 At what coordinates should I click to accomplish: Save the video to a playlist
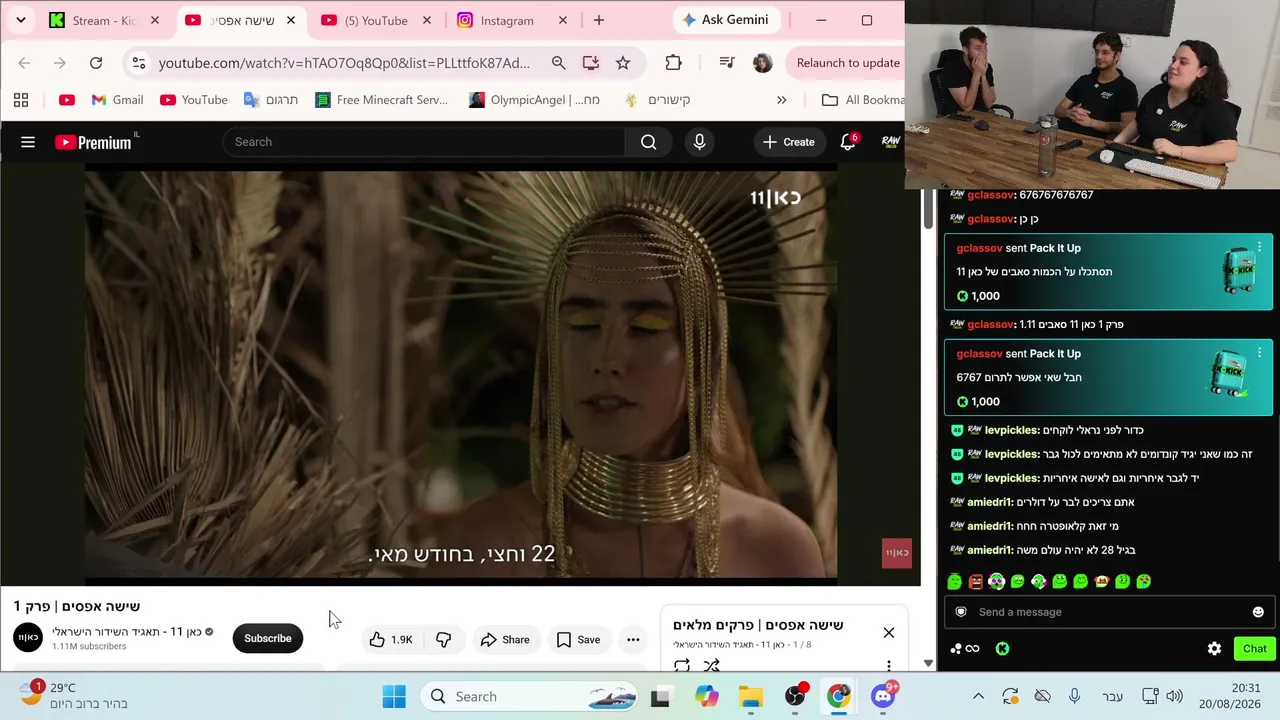[x=578, y=640]
